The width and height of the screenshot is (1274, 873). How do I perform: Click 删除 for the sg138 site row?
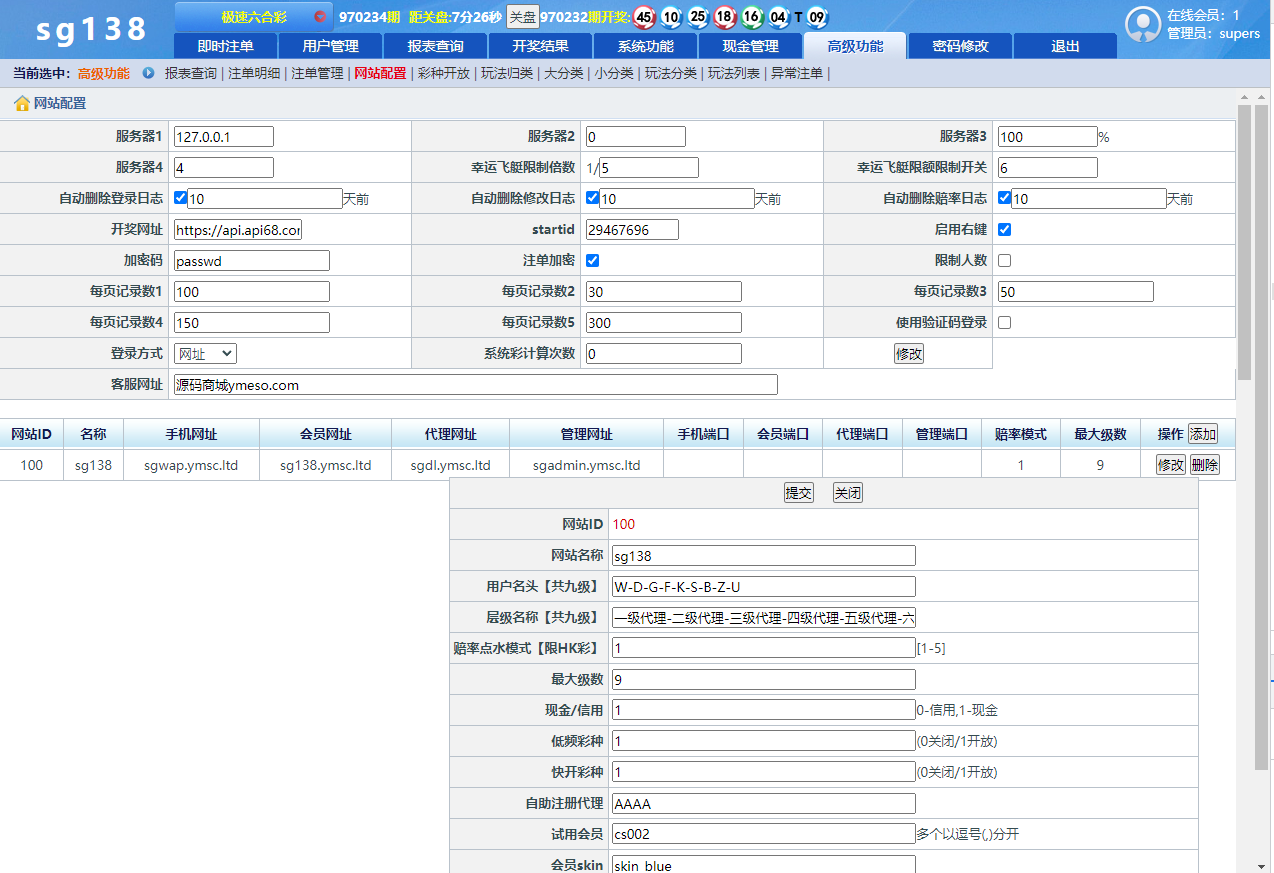[1204, 465]
